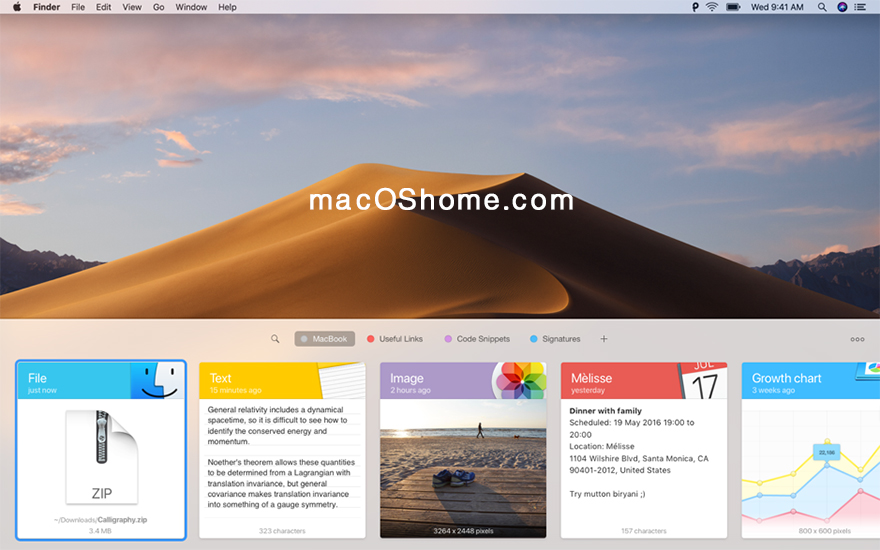This screenshot has height=550, width=880.
Task: Click the 'General relativity includes' paragraph
Action: [x=277, y=425]
